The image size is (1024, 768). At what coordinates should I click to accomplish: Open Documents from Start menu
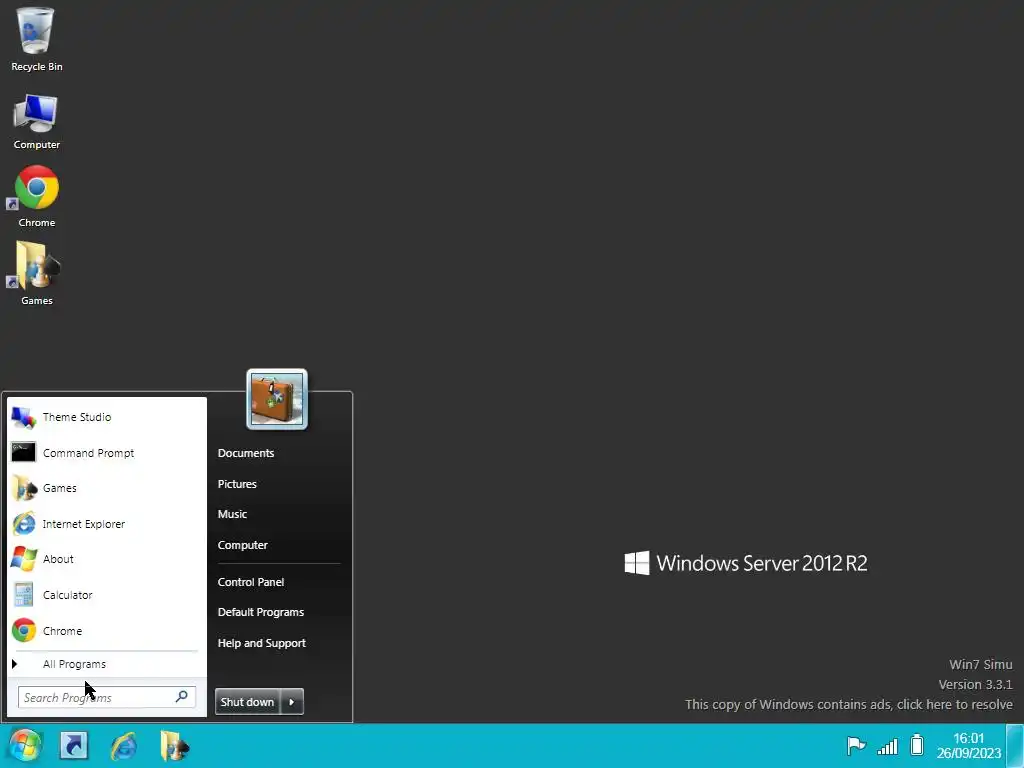tap(246, 453)
